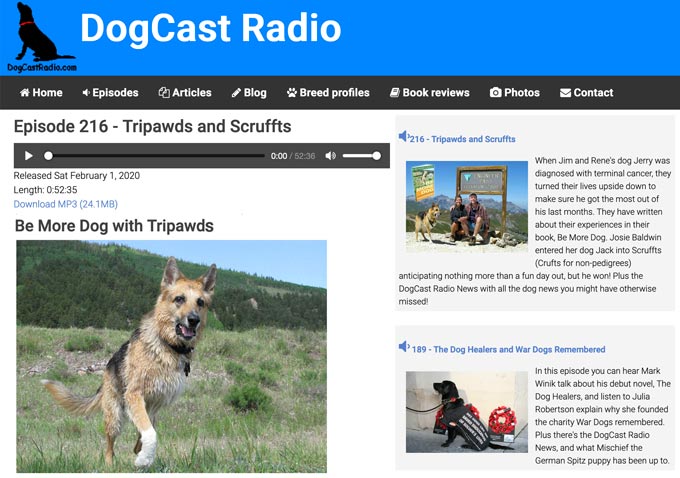Viewport: 680px width, 478px height.
Task: Click 'Episode 216 - Tripawds and Scruffts' heading
Action: pyautogui.click(x=153, y=127)
